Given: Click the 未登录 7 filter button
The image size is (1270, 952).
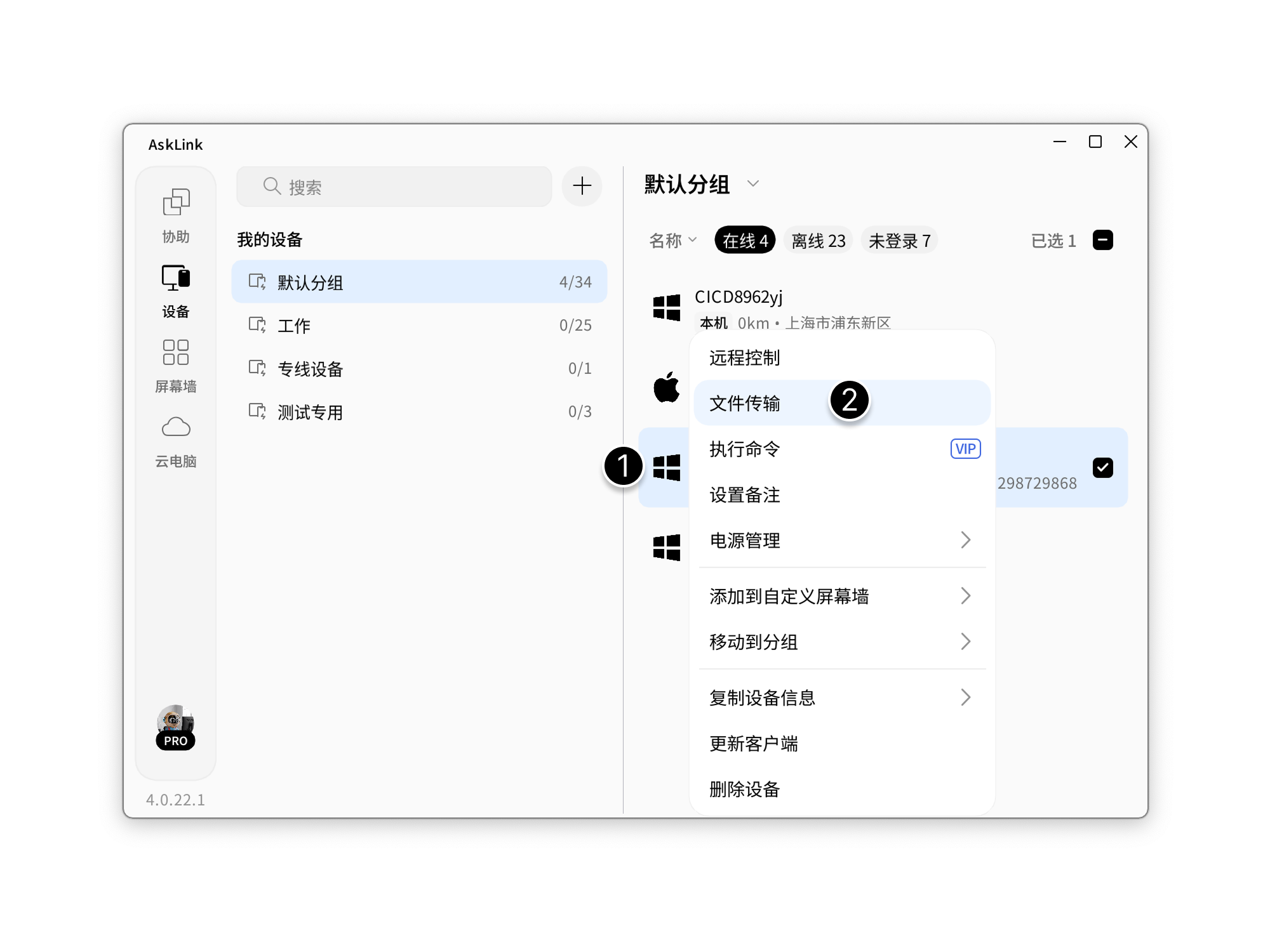Looking at the screenshot, I should click(x=899, y=240).
